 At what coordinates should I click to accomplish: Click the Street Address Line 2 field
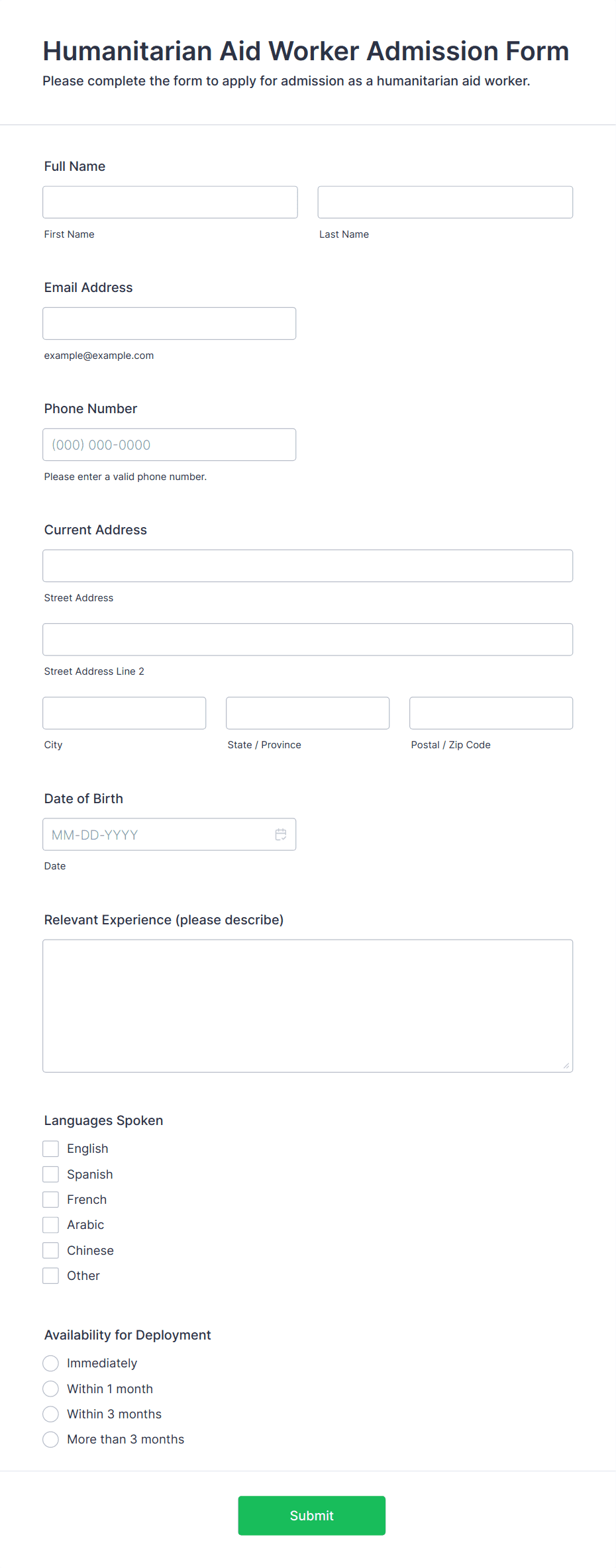[308, 639]
